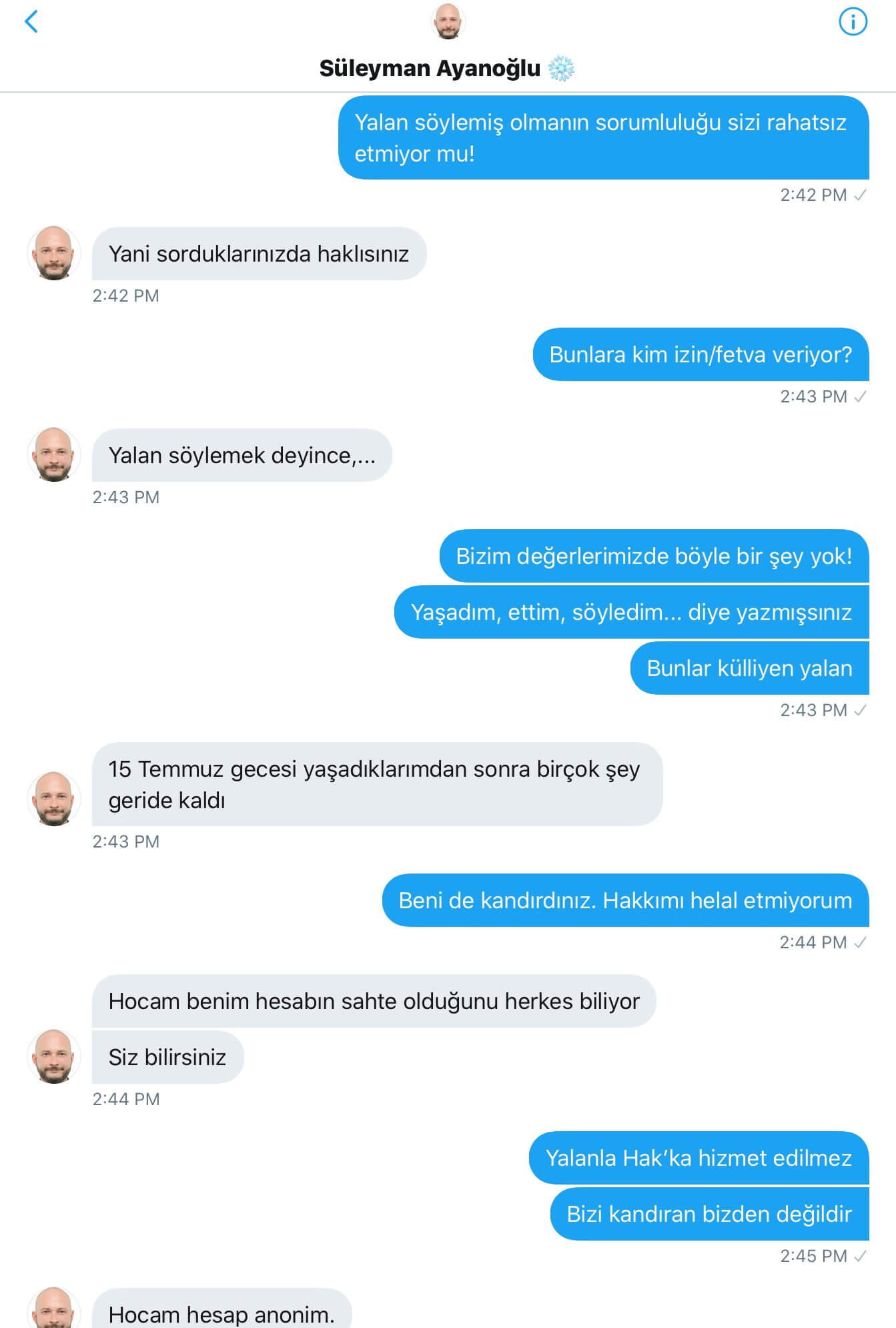Select the 'Yalan söylemiş olmanın sorumluluğu' message bubble

tap(604, 137)
